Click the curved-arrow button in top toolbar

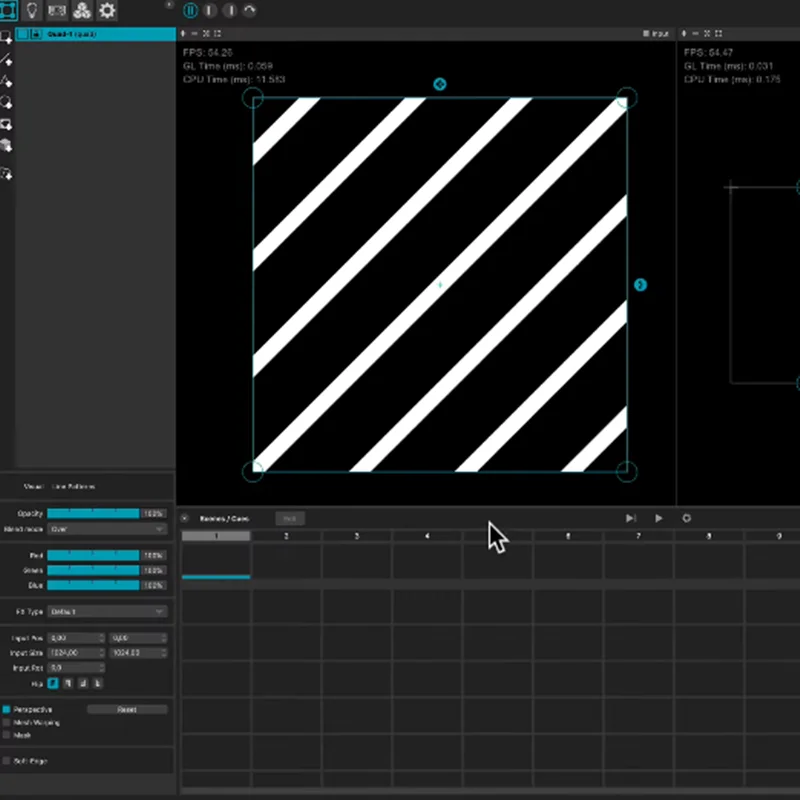(249, 10)
